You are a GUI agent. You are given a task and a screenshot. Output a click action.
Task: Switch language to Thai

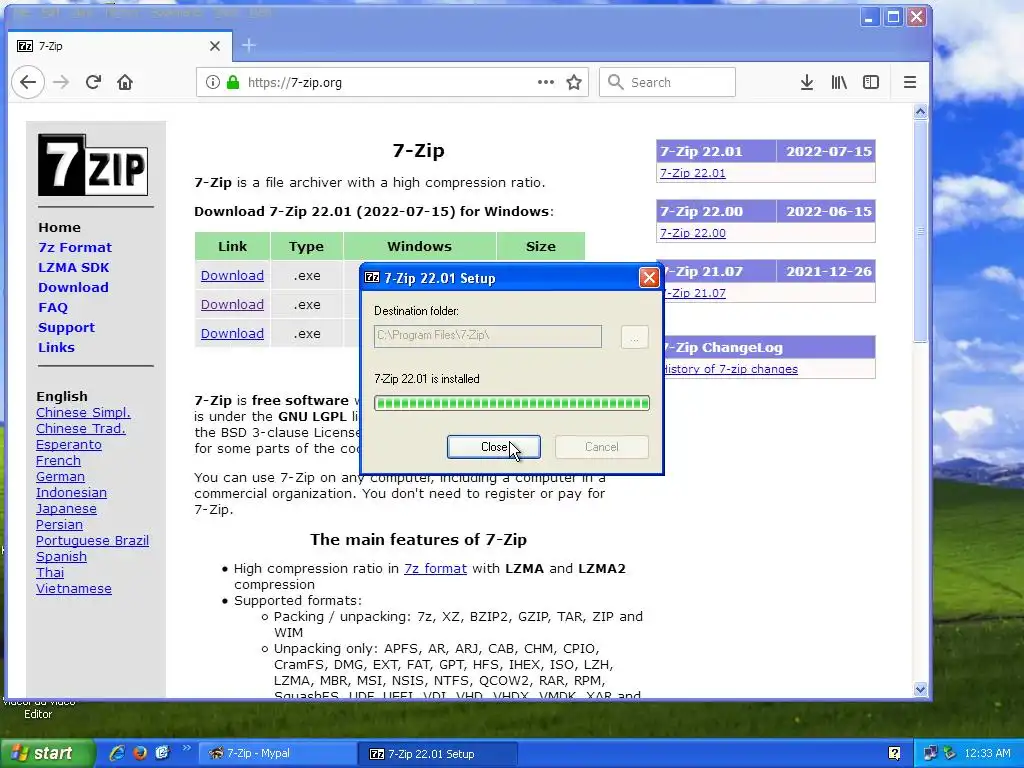(50, 573)
